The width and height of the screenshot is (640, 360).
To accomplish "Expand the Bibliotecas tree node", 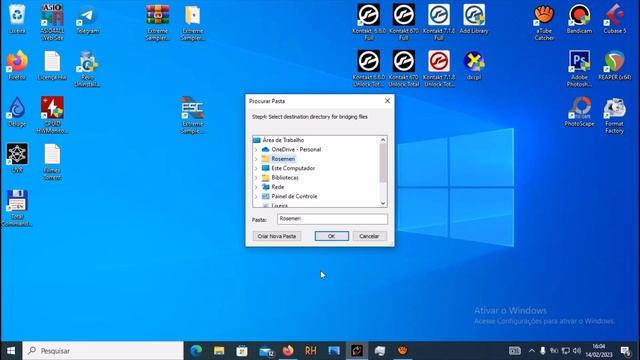I will pos(256,178).
